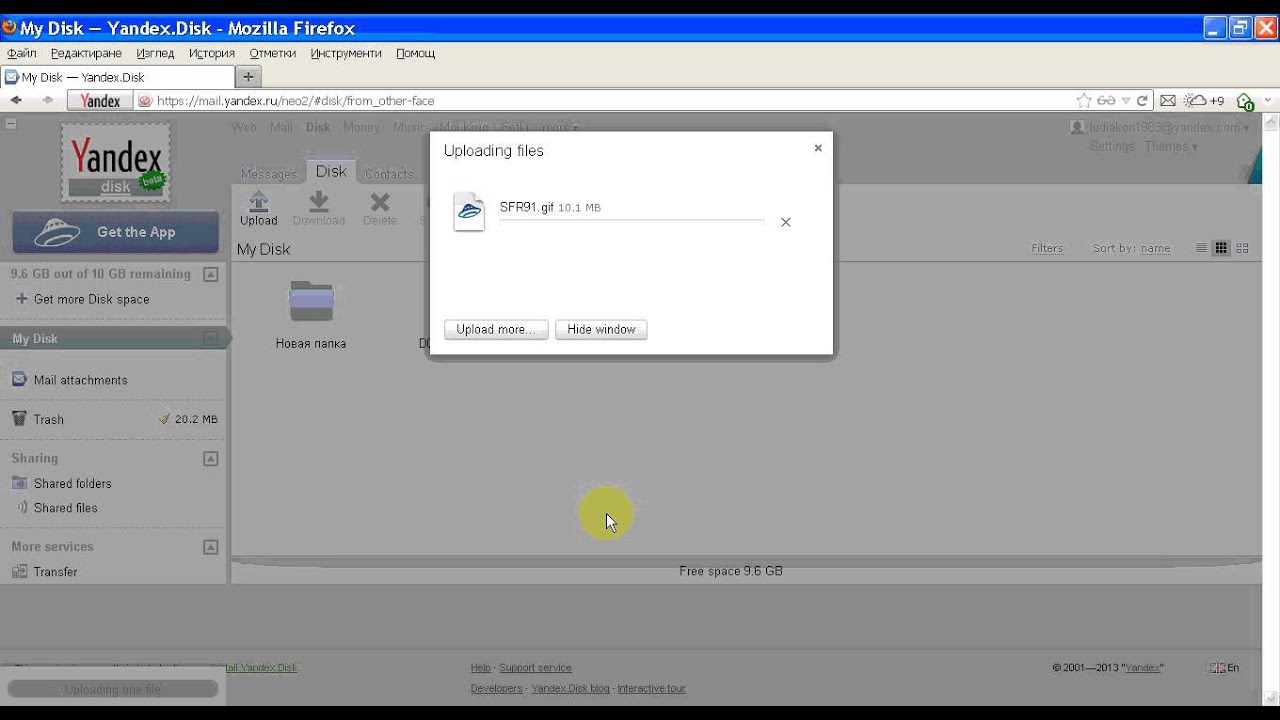The image size is (1280, 720).
Task: Open the Файл menu
Action: click(x=21, y=53)
